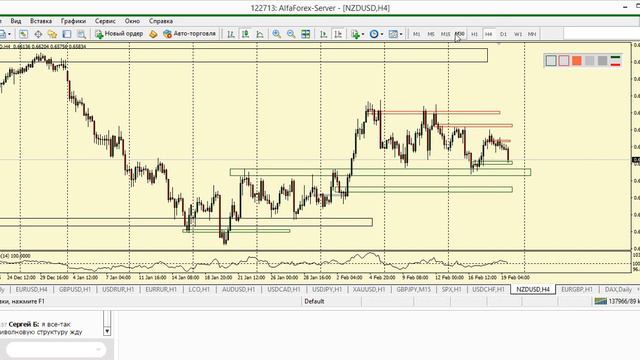Viewport: 640px width, 360px height.
Task: Select M1 timeframe
Action: point(416,34)
